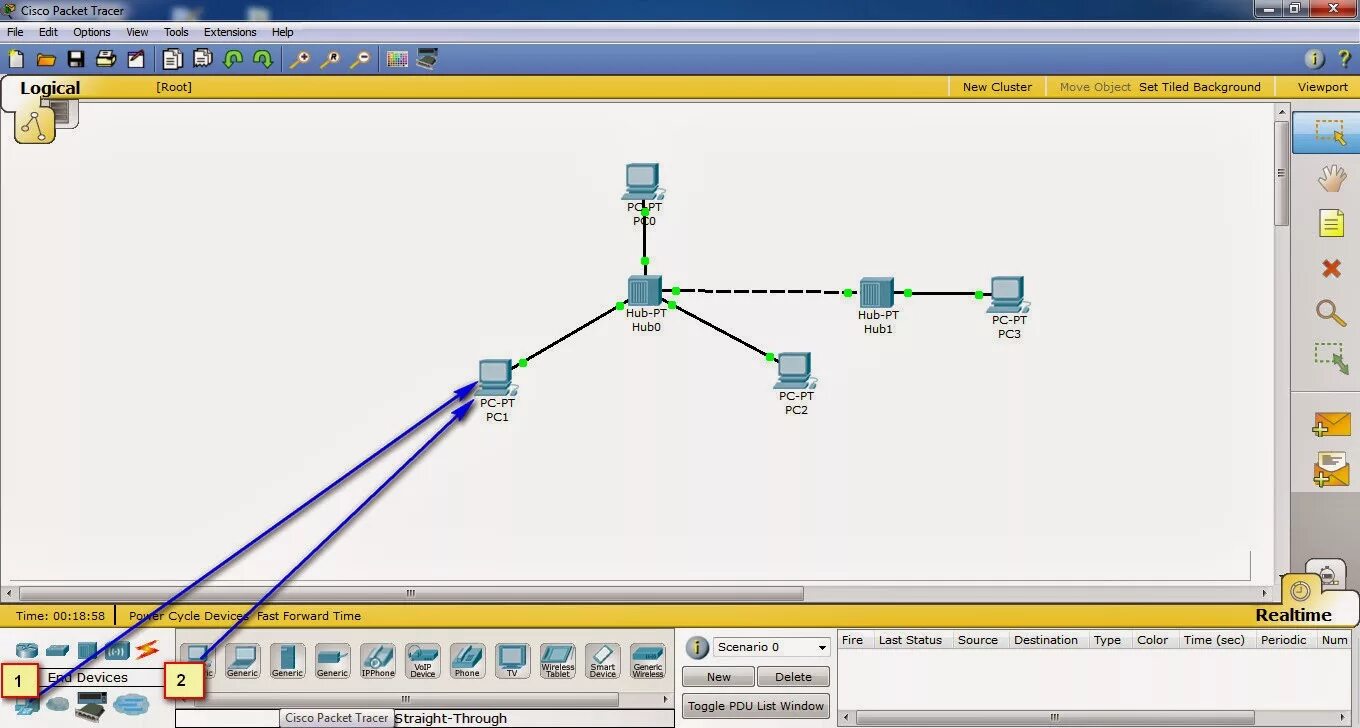Click the New scenario button

[718, 677]
